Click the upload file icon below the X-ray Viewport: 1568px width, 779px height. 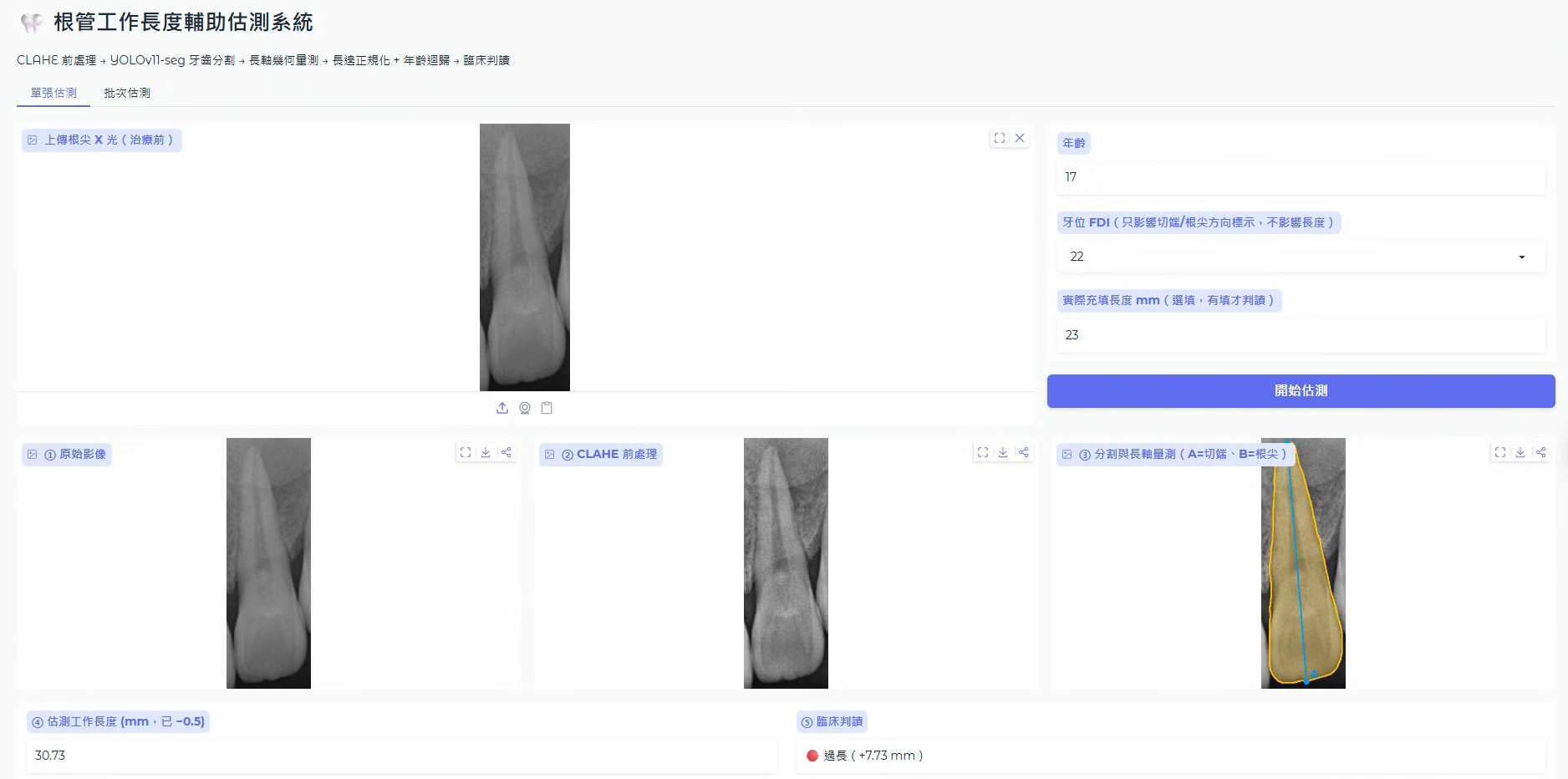502,408
